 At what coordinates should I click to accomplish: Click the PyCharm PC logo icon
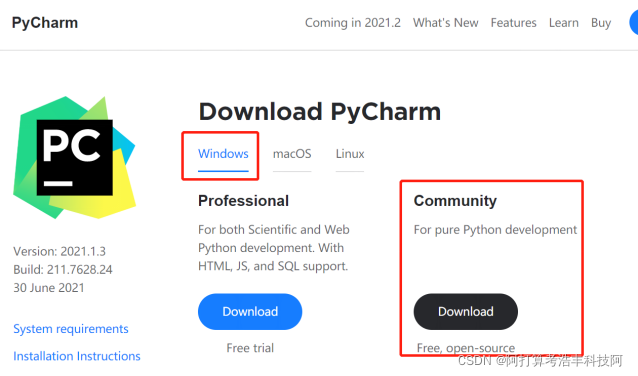74,157
